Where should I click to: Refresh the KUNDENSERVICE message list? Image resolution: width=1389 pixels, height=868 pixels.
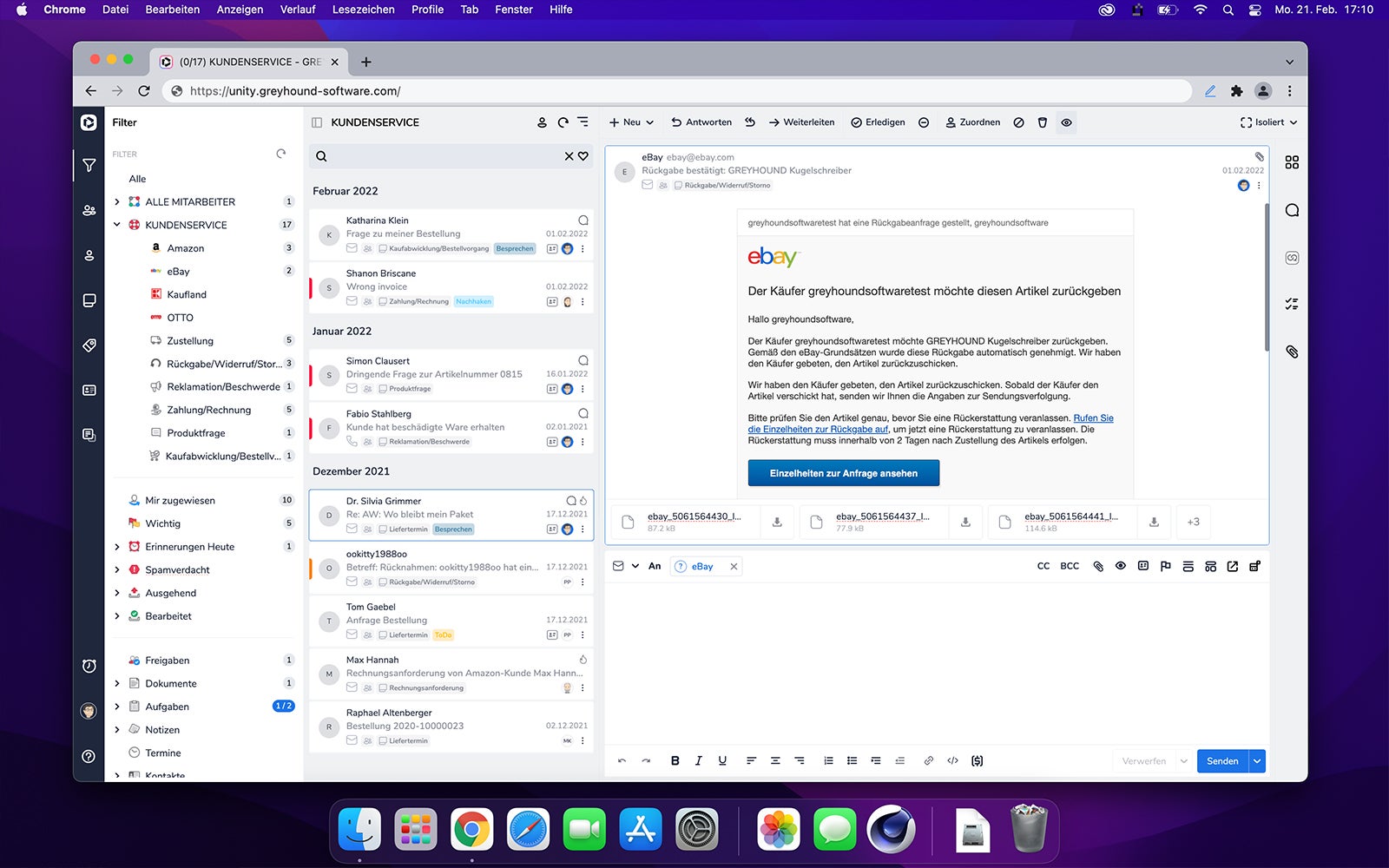click(x=563, y=122)
